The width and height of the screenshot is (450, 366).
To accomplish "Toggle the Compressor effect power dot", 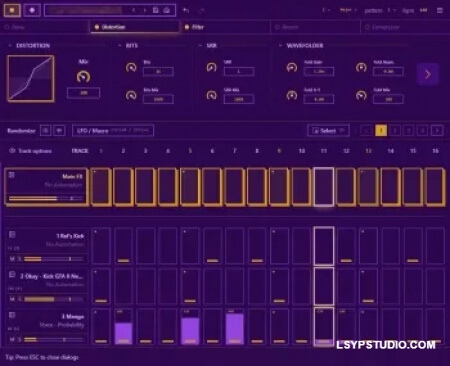I will pyautogui.click(x=367, y=27).
